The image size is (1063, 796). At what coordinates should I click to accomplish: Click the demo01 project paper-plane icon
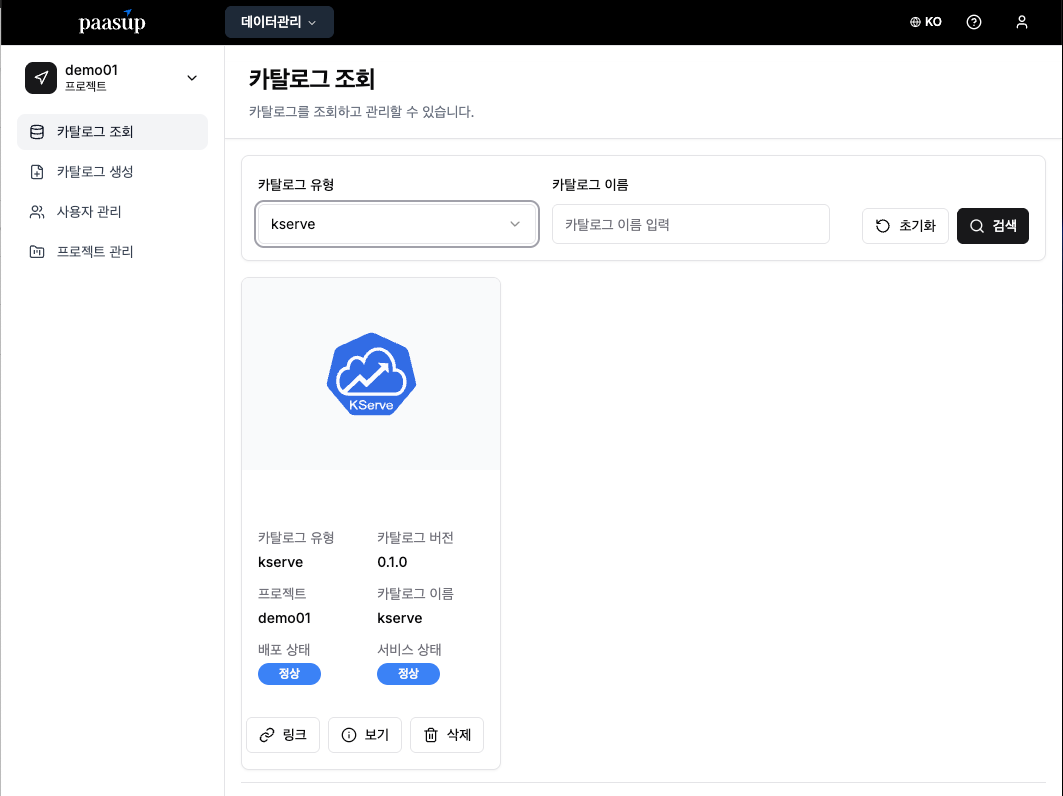pyautogui.click(x=41, y=77)
